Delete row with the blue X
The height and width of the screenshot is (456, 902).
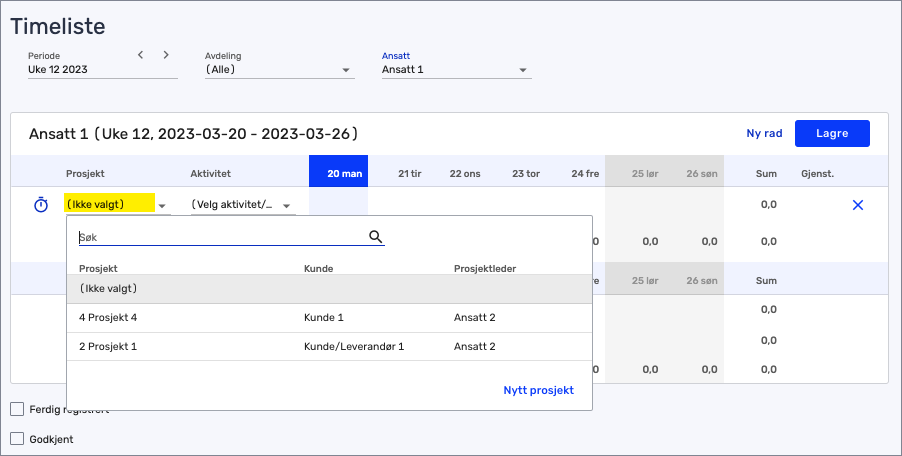point(857,205)
